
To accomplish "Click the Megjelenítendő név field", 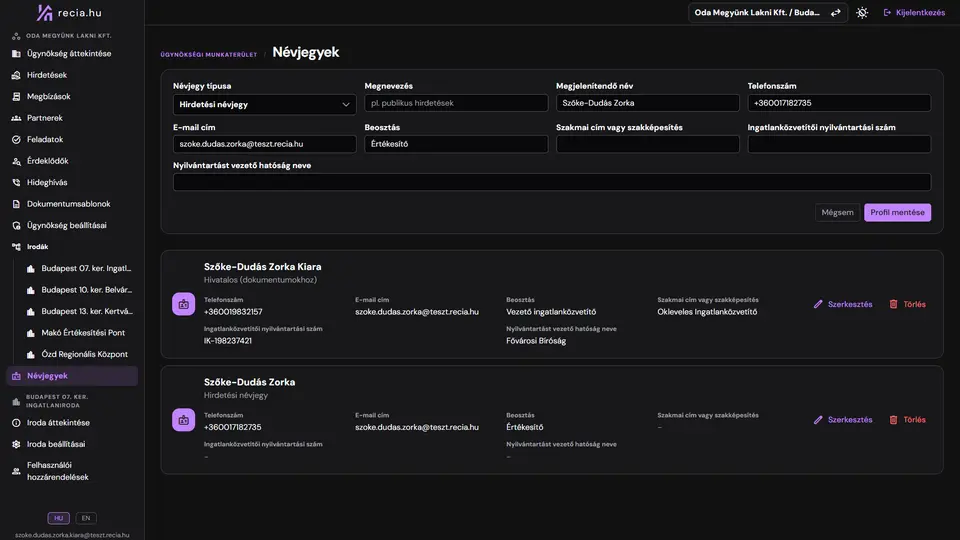I will (648, 103).
